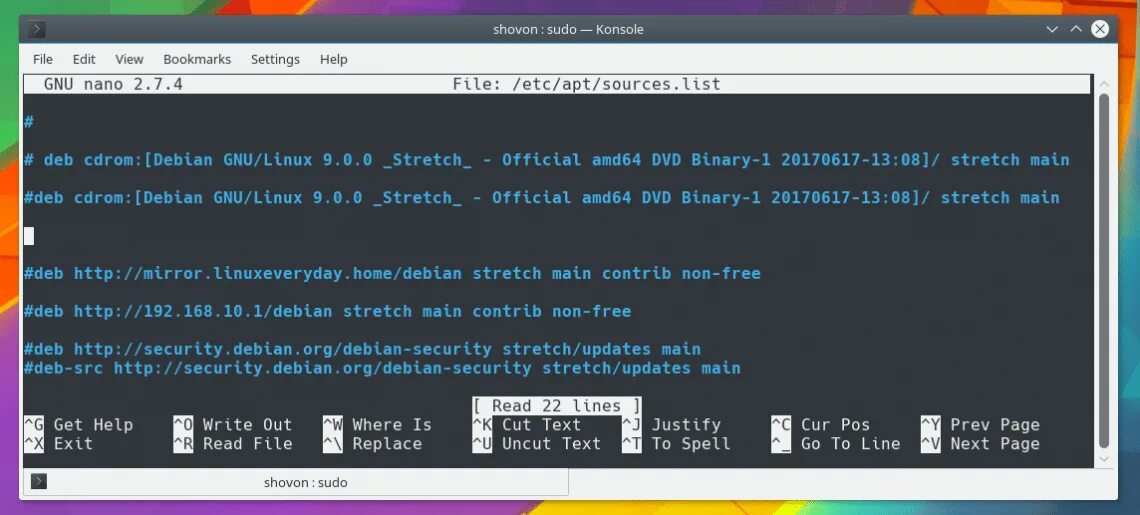Click the '^Y Prev Page' shortcut
This screenshot has width=1140, height=515.
(981, 425)
